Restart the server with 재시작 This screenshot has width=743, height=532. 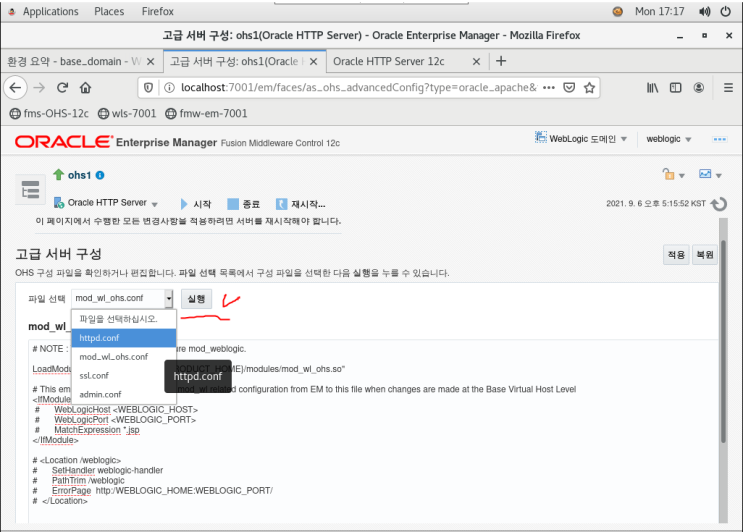click(x=301, y=204)
